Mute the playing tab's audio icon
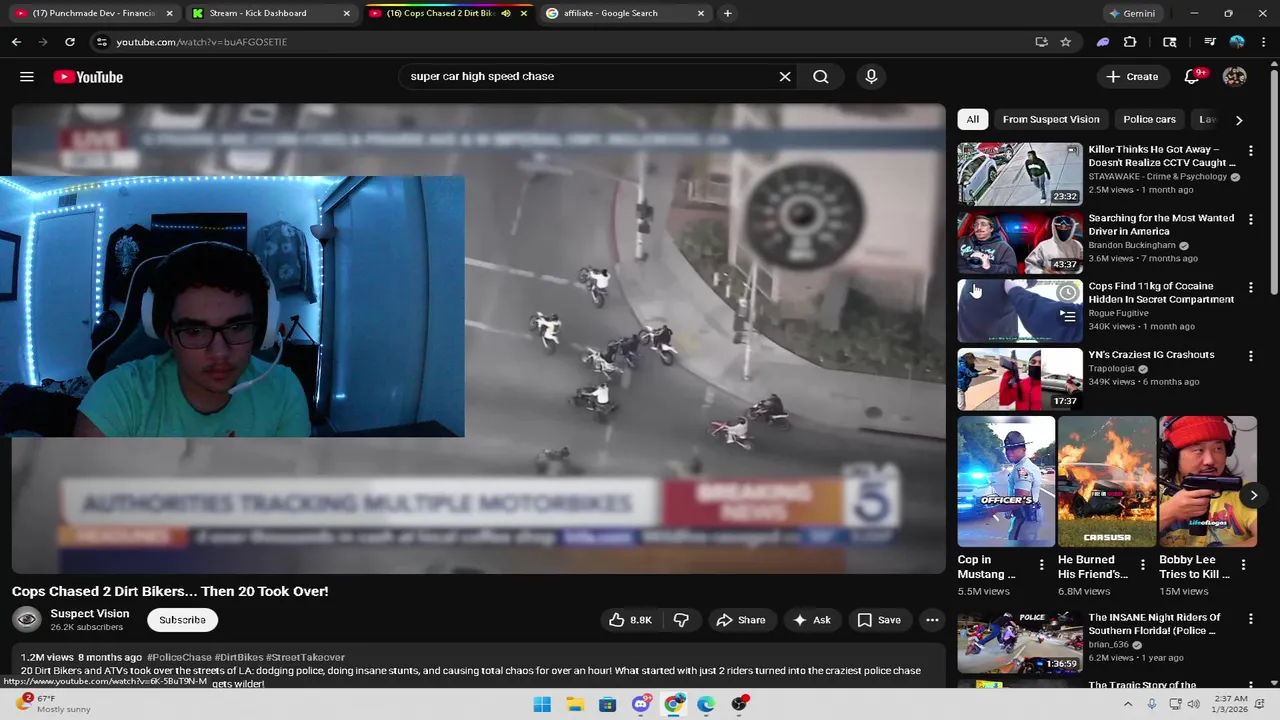The height and width of the screenshot is (720, 1280). pyautogui.click(x=506, y=13)
